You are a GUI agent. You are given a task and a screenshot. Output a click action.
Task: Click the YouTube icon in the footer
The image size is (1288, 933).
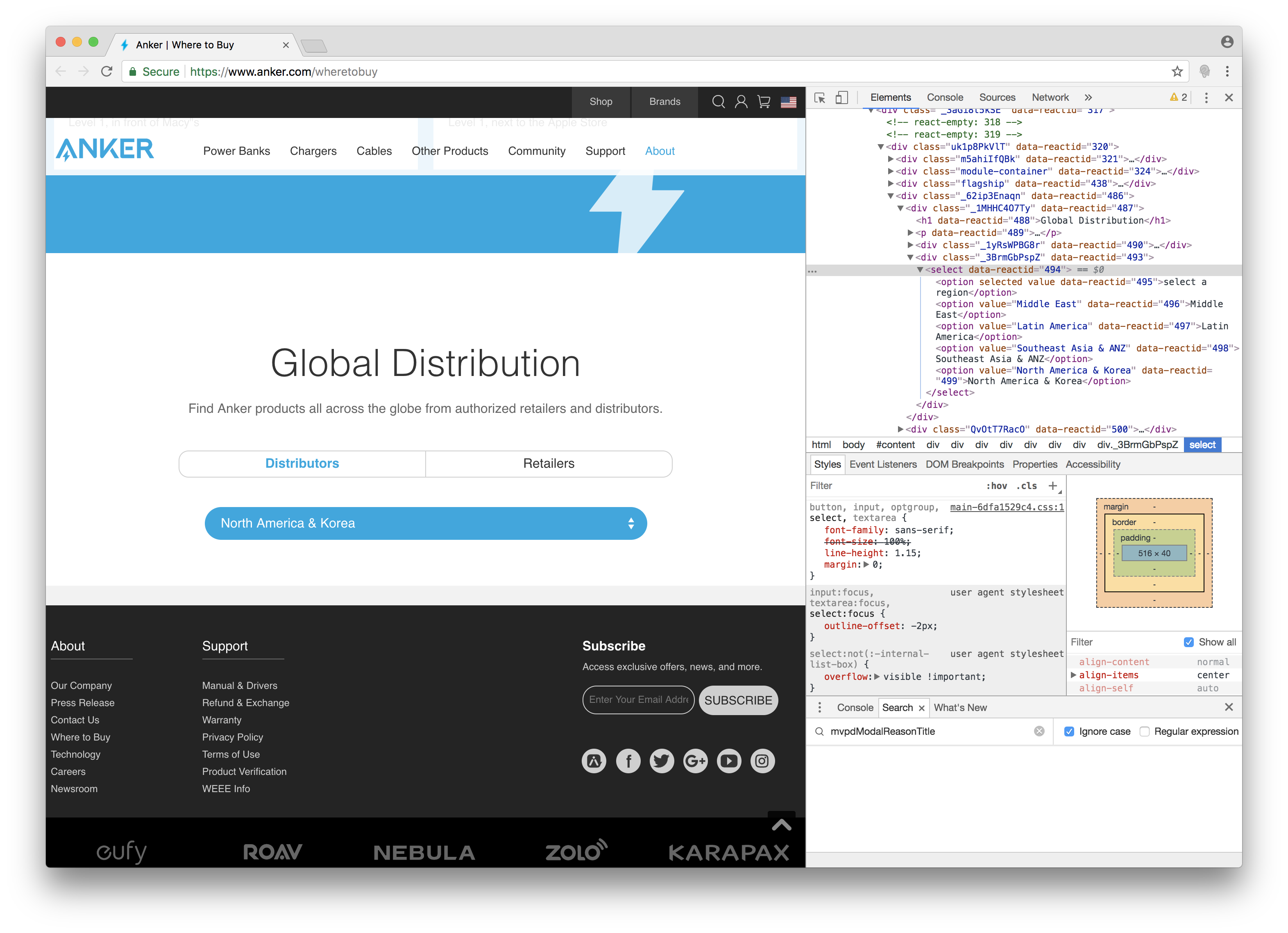point(729,761)
